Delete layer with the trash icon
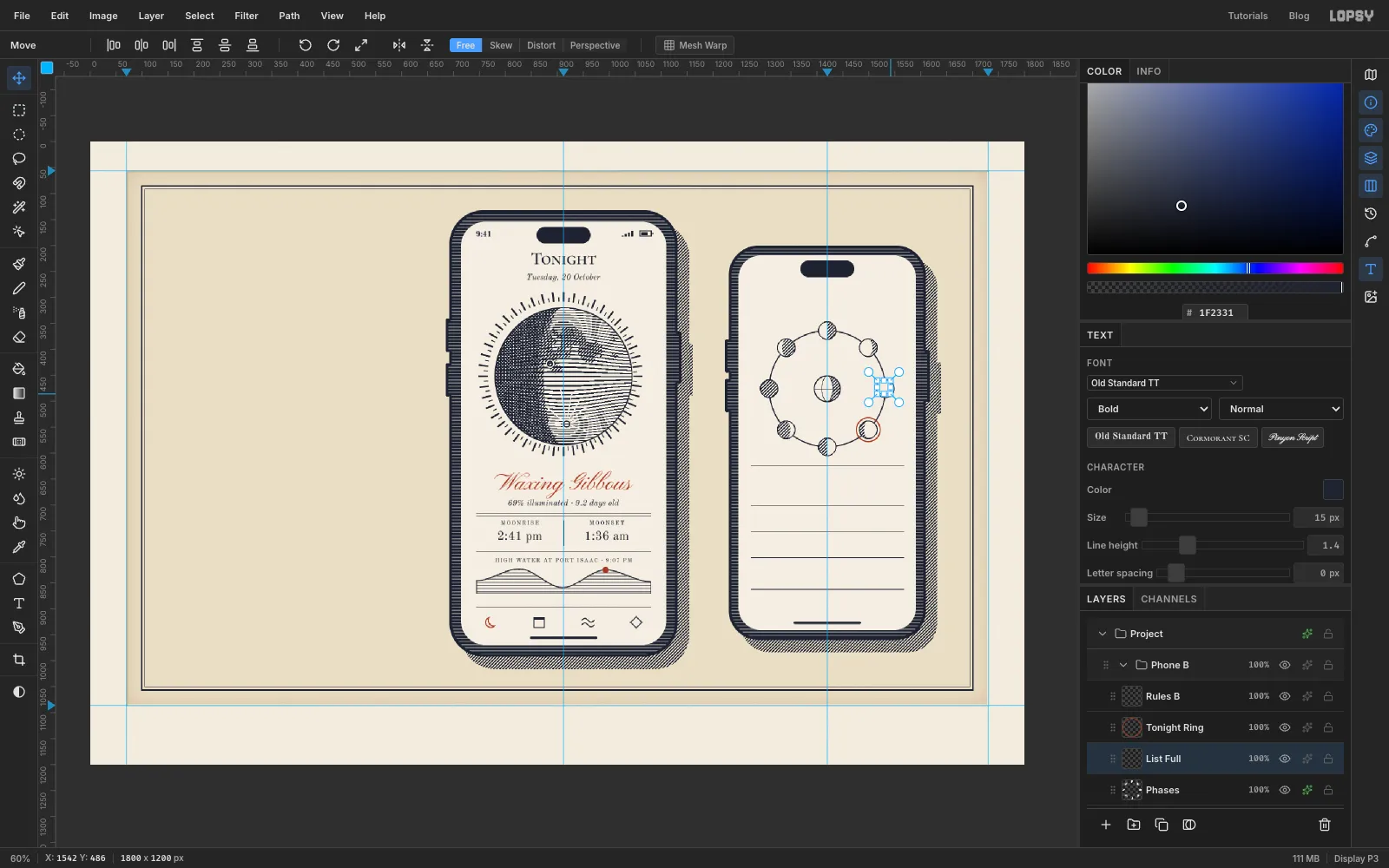The width and height of the screenshot is (1389, 868). coord(1325,825)
